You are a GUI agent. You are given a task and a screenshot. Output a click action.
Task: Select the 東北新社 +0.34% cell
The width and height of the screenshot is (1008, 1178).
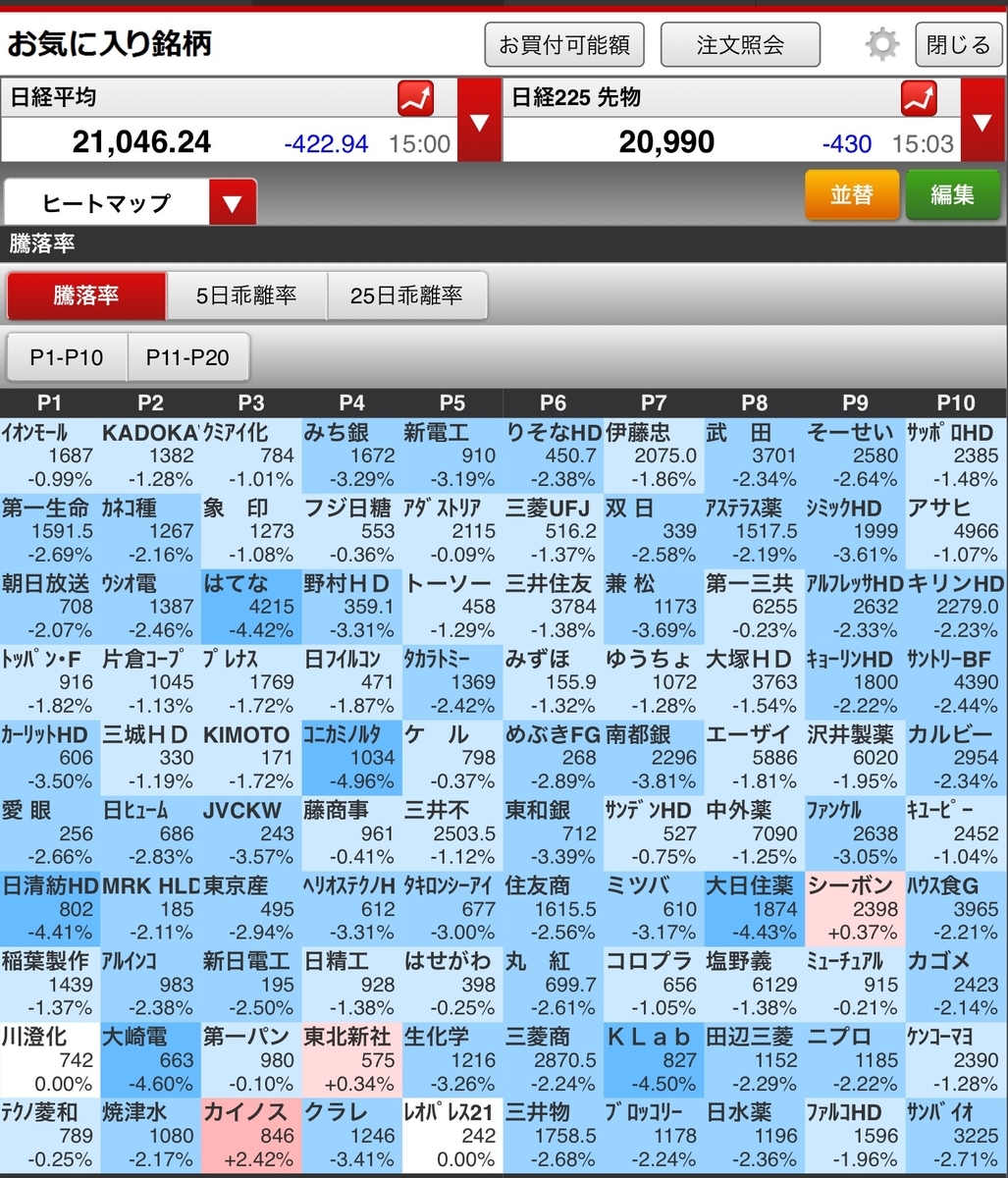click(x=351, y=1060)
